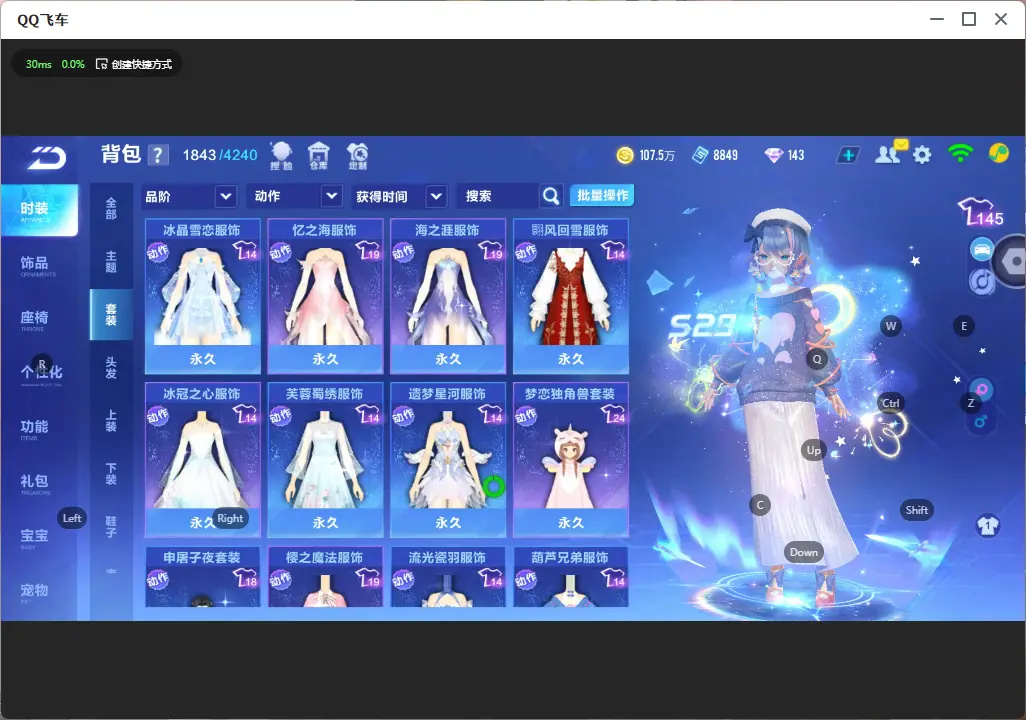This screenshot has width=1026, height=720.
Task: Click the plus recharge button
Action: [848, 155]
